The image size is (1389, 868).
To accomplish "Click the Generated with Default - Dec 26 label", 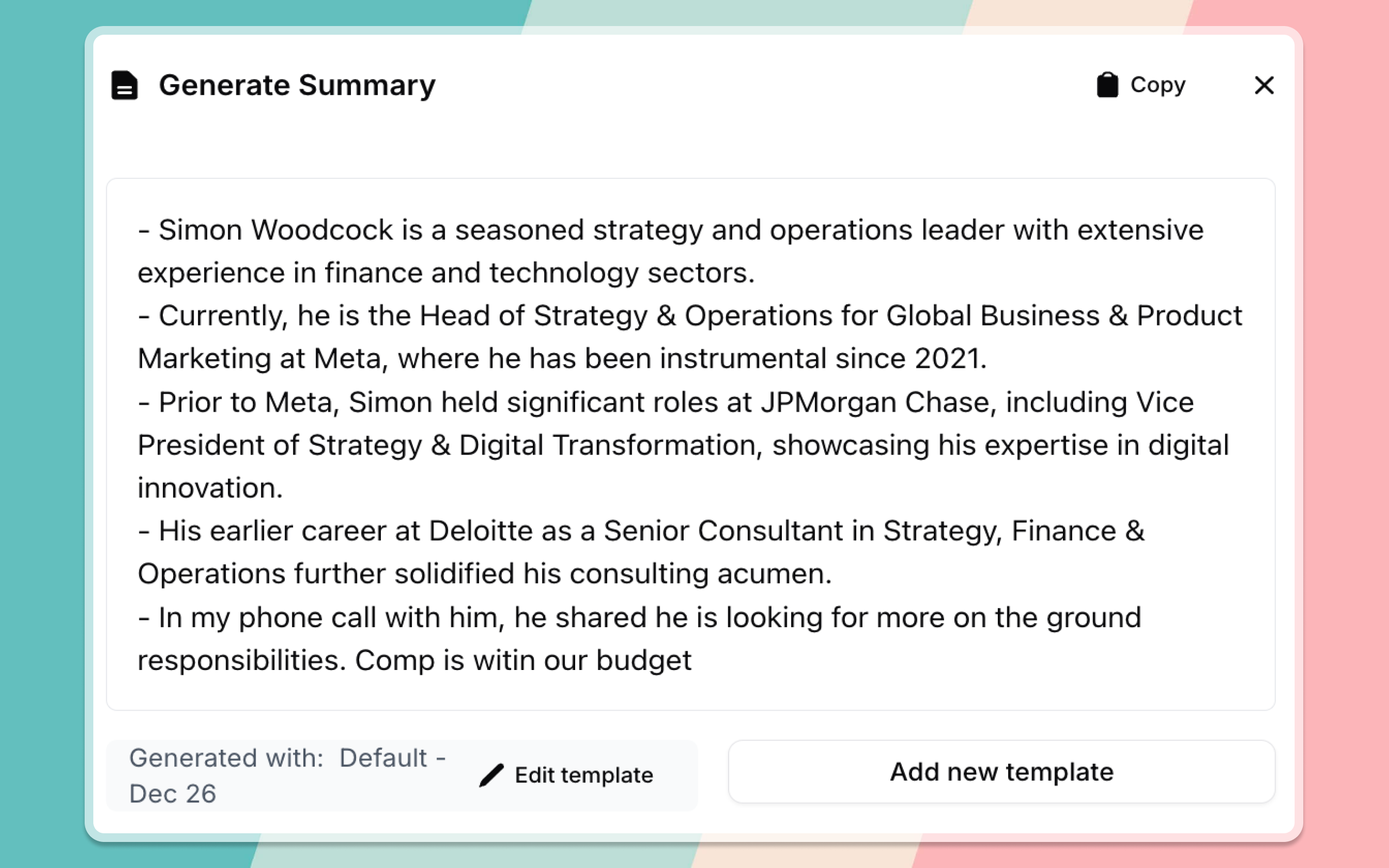I will (287, 775).
